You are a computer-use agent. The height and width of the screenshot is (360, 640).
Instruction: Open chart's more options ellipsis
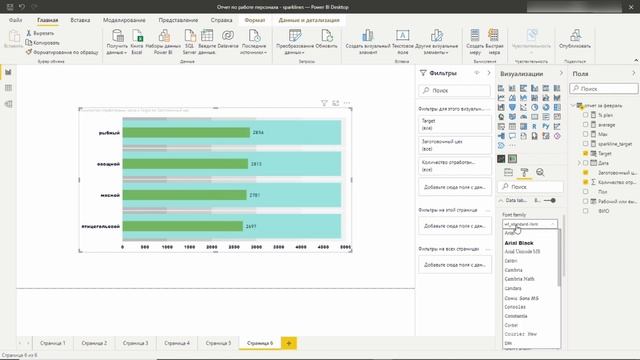tap(347, 103)
